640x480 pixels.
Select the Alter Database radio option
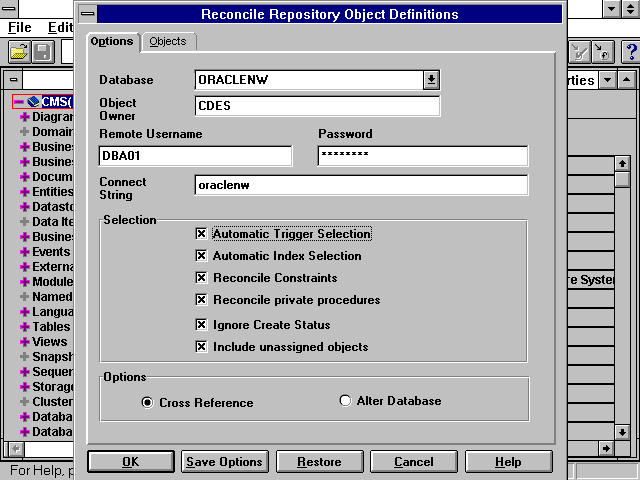point(346,401)
